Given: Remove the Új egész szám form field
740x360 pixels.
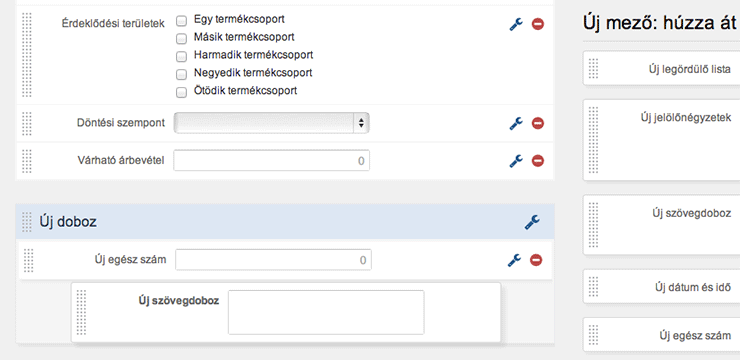Looking at the screenshot, I should [x=536, y=260].
